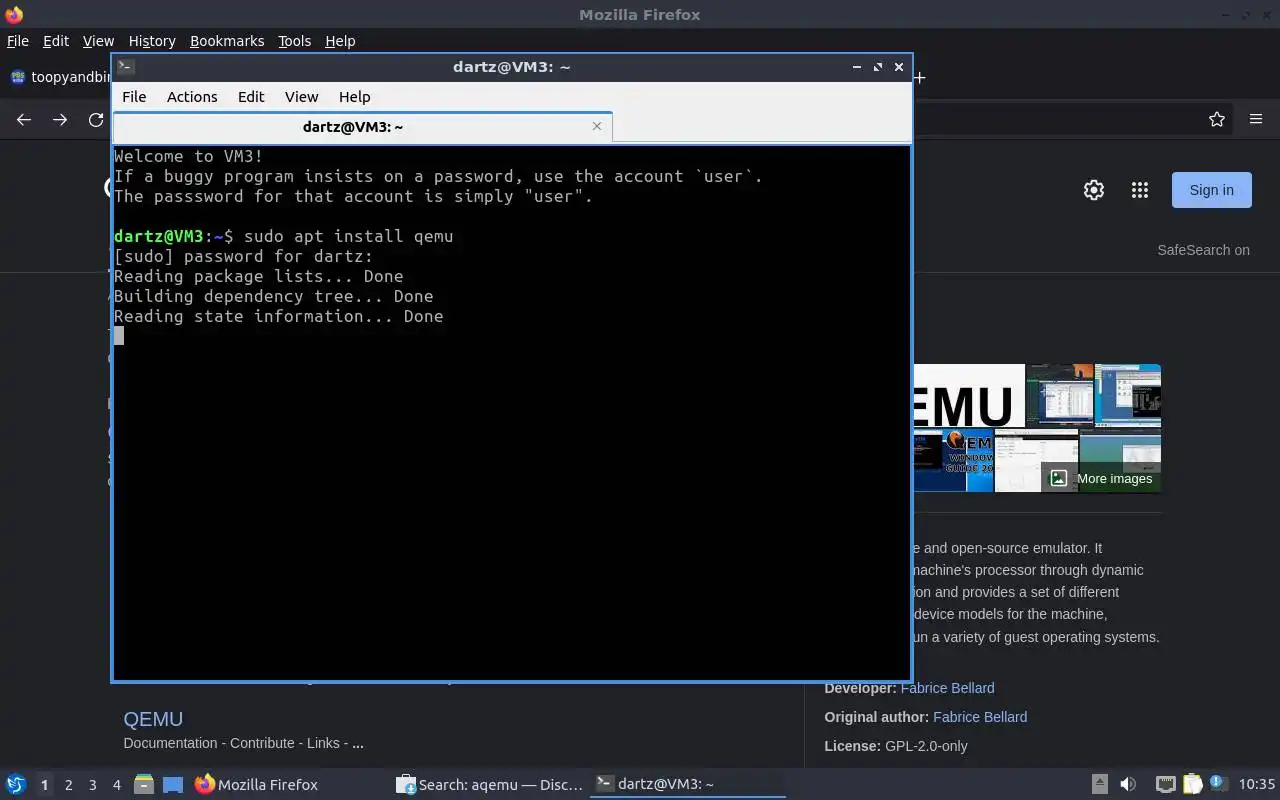Open the QEMU search result link
The width and height of the screenshot is (1280, 800).
pyautogui.click(x=153, y=719)
